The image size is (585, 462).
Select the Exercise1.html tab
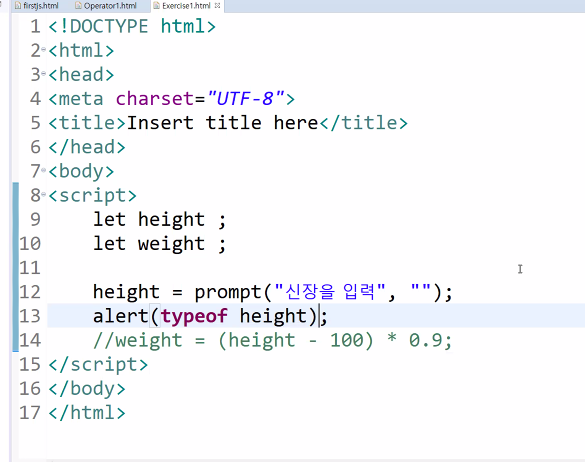[186, 6]
